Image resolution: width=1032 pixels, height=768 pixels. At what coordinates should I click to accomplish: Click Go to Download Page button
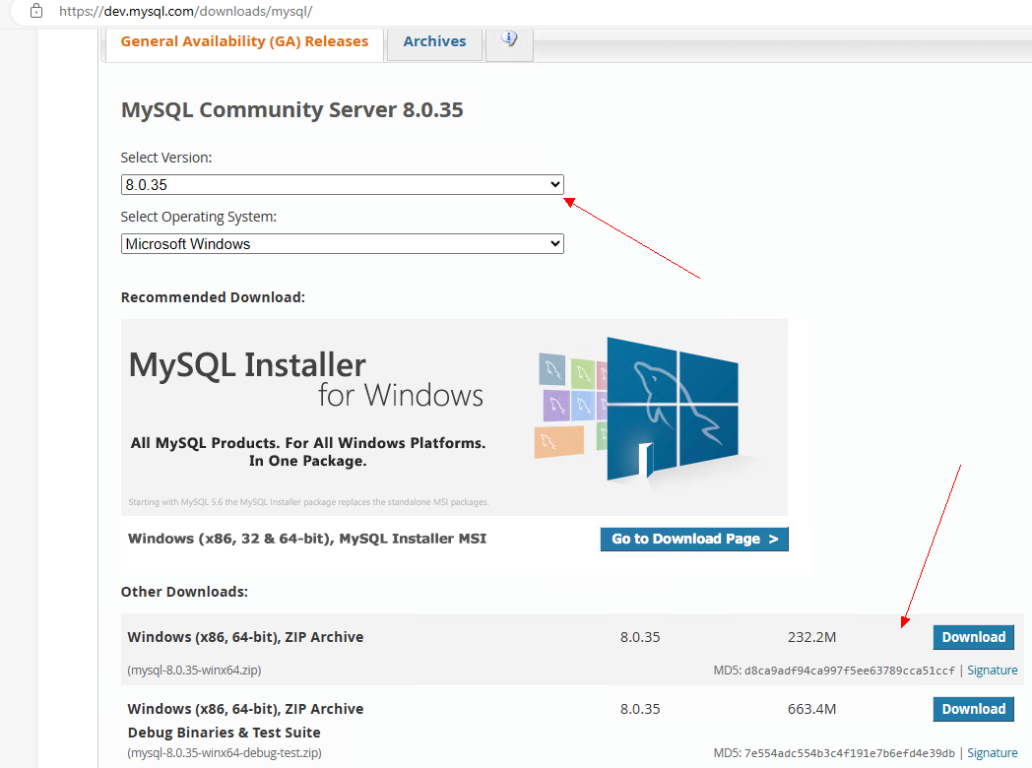pyautogui.click(x=694, y=539)
